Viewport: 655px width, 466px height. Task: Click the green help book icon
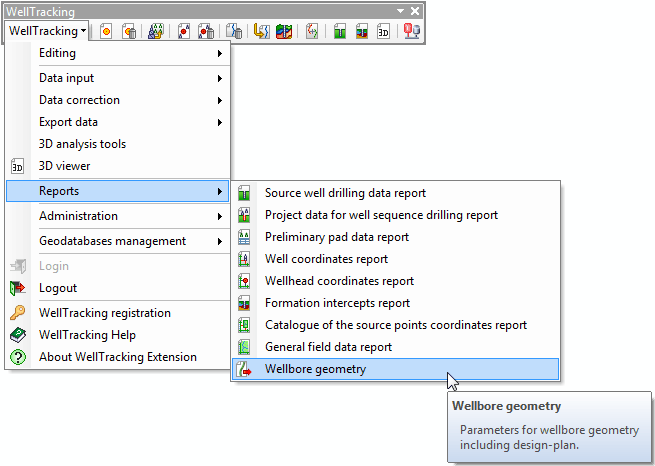18,335
